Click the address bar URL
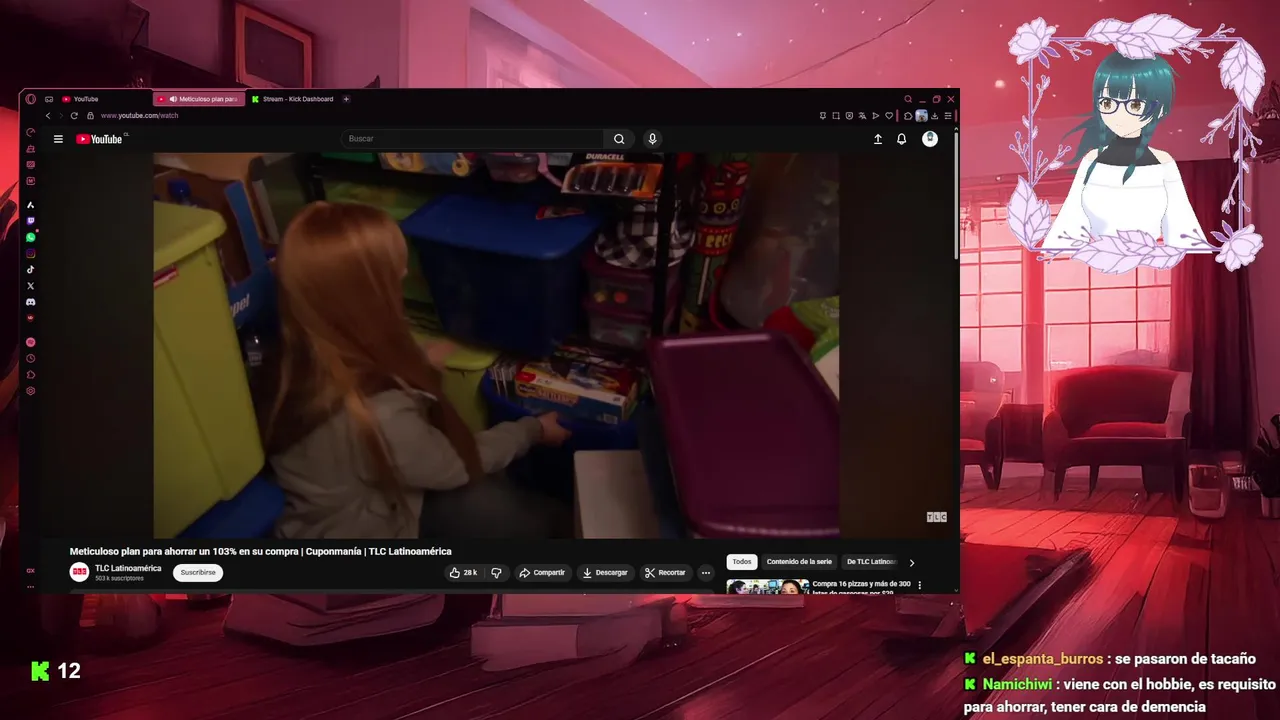This screenshot has width=1280, height=720. 139,116
